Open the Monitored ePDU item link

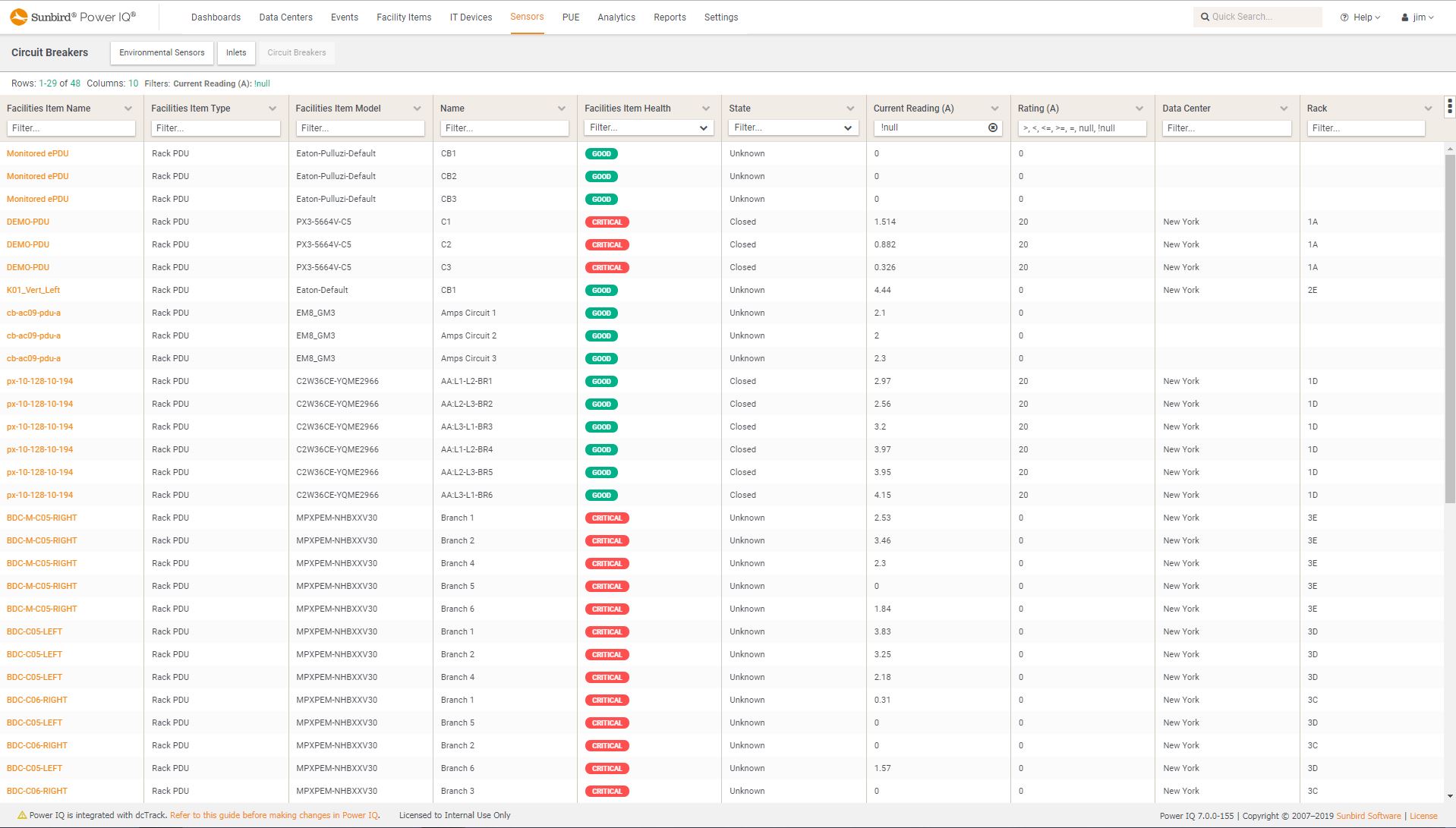pos(37,153)
